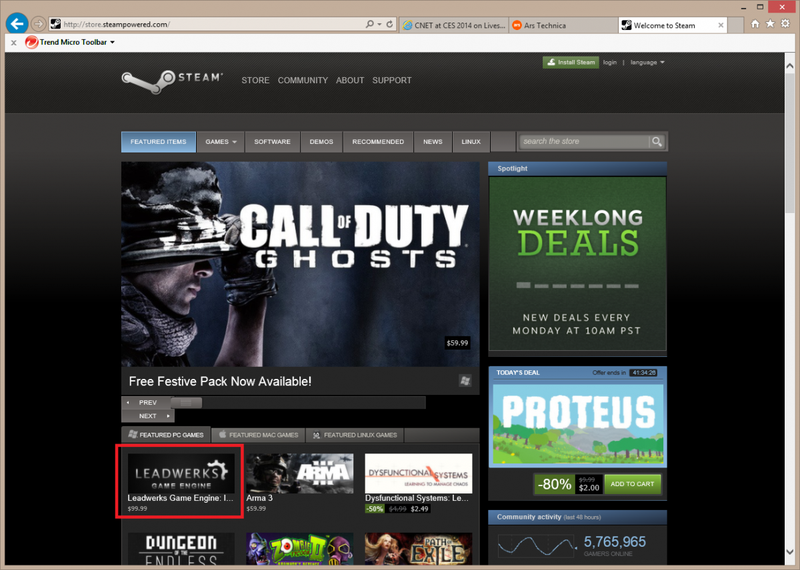
Task: Open the Call of Duty Ghosts banner
Action: pos(300,264)
